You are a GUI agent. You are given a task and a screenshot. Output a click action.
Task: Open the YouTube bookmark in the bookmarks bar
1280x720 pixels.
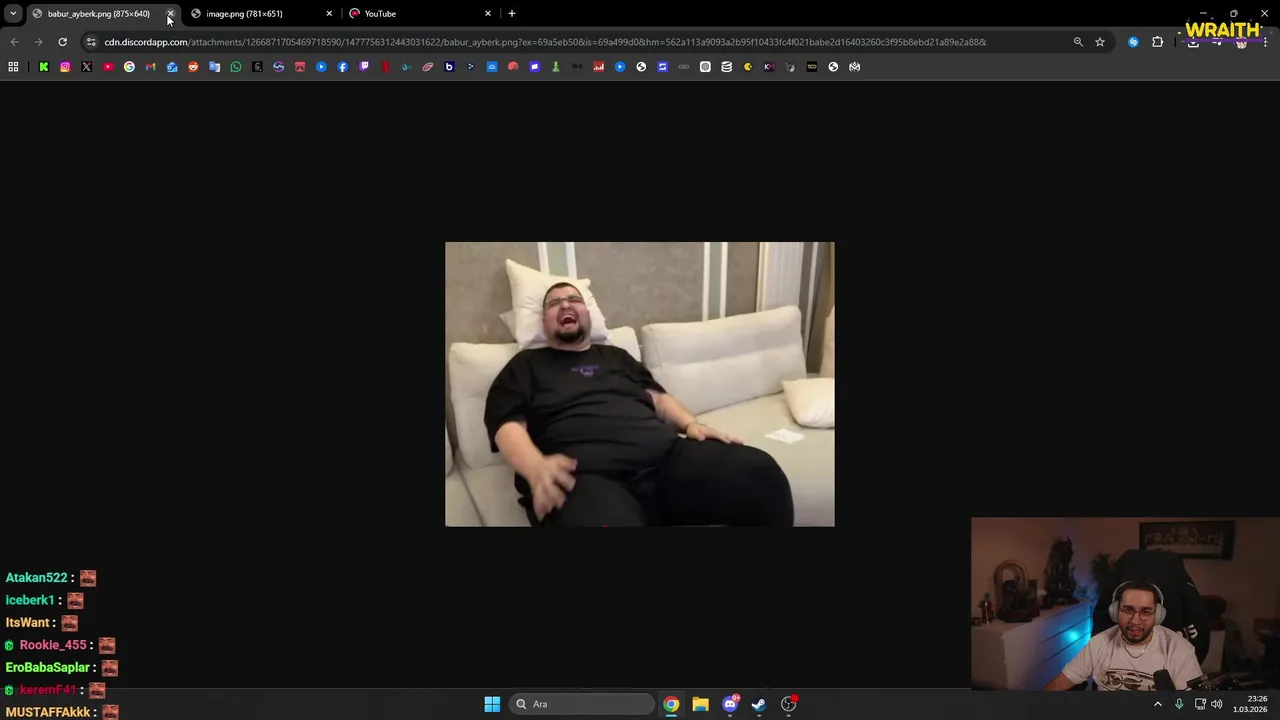click(x=108, y=67)
